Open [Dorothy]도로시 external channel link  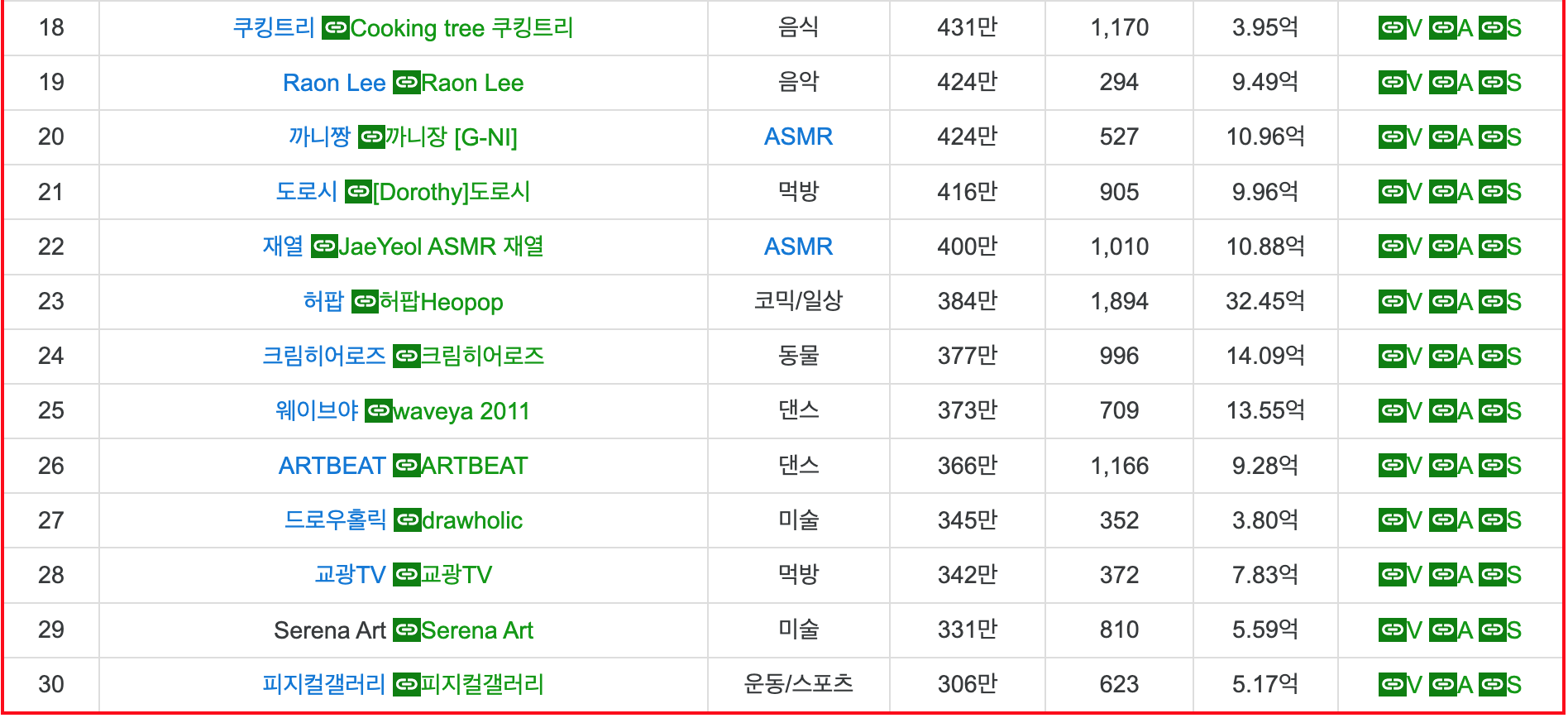pyautogui.click(x=437, y=192)
